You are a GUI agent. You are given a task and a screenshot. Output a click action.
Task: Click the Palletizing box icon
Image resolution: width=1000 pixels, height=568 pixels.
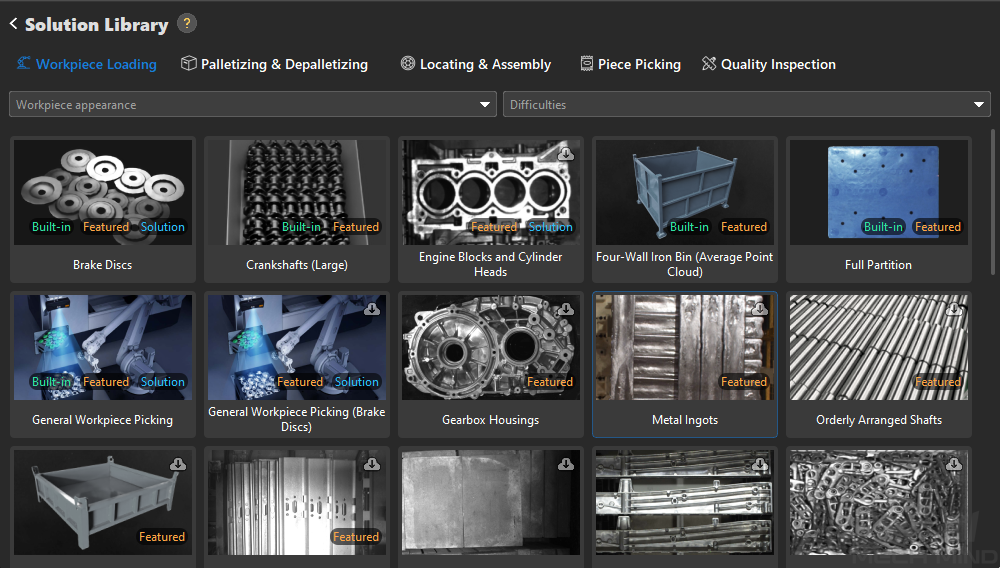188,63
